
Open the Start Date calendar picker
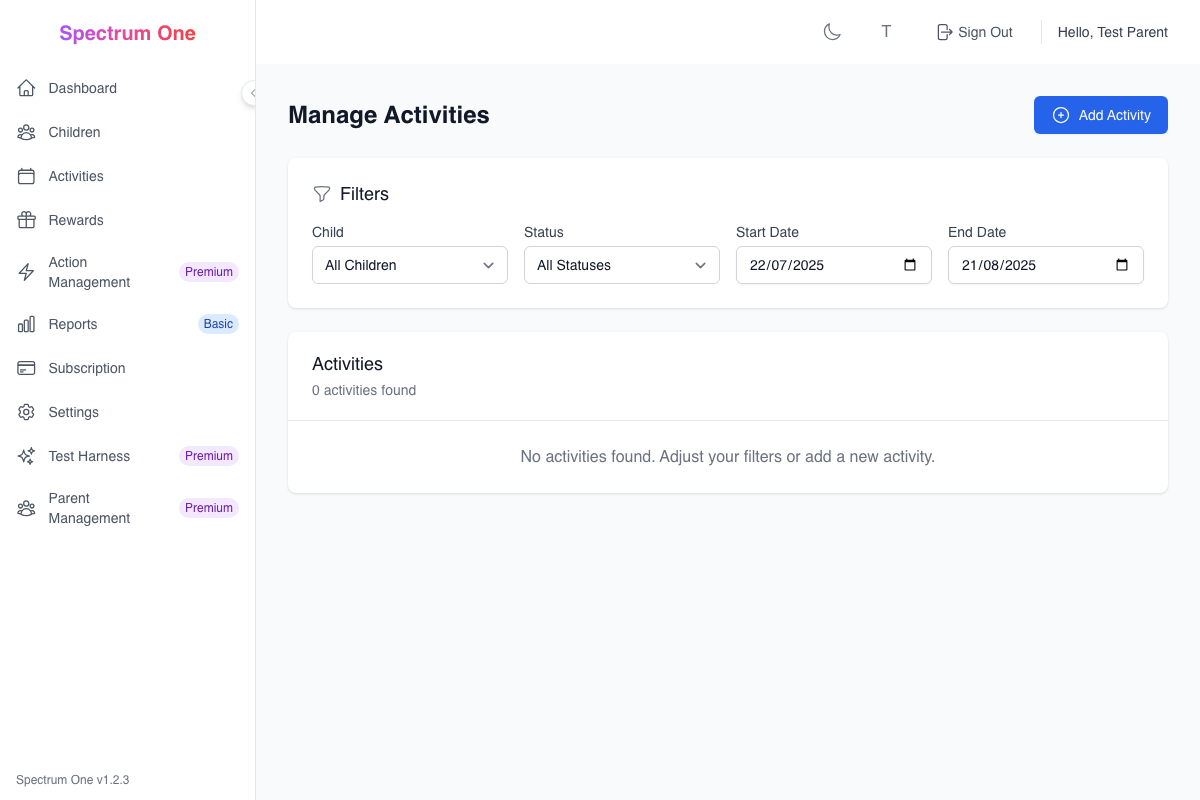909,265
